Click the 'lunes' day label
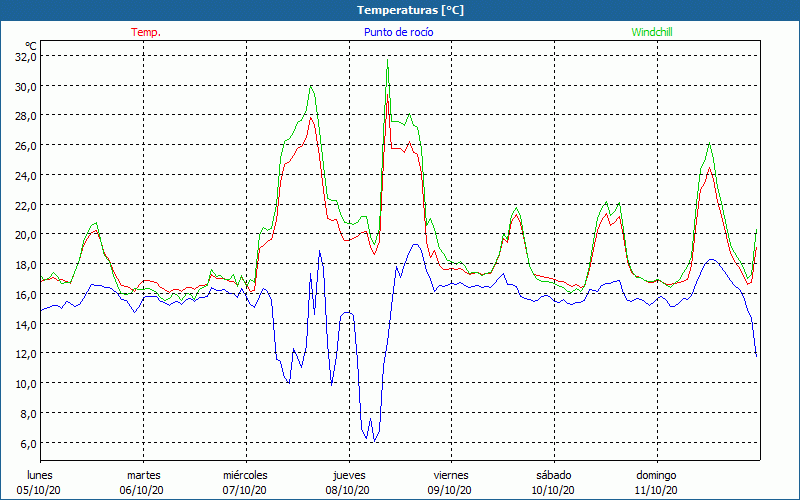The width and height of the screenshot is (800, 500). (x=40, y=475)
